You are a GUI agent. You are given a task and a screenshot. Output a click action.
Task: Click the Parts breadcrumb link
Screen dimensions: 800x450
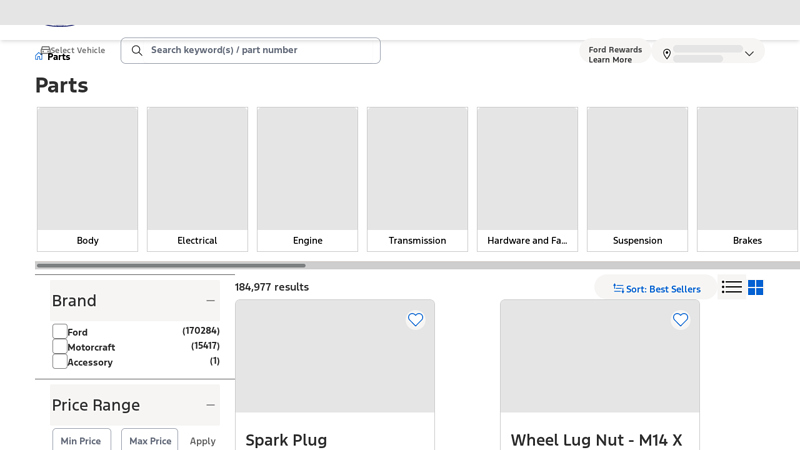[59, 57]
